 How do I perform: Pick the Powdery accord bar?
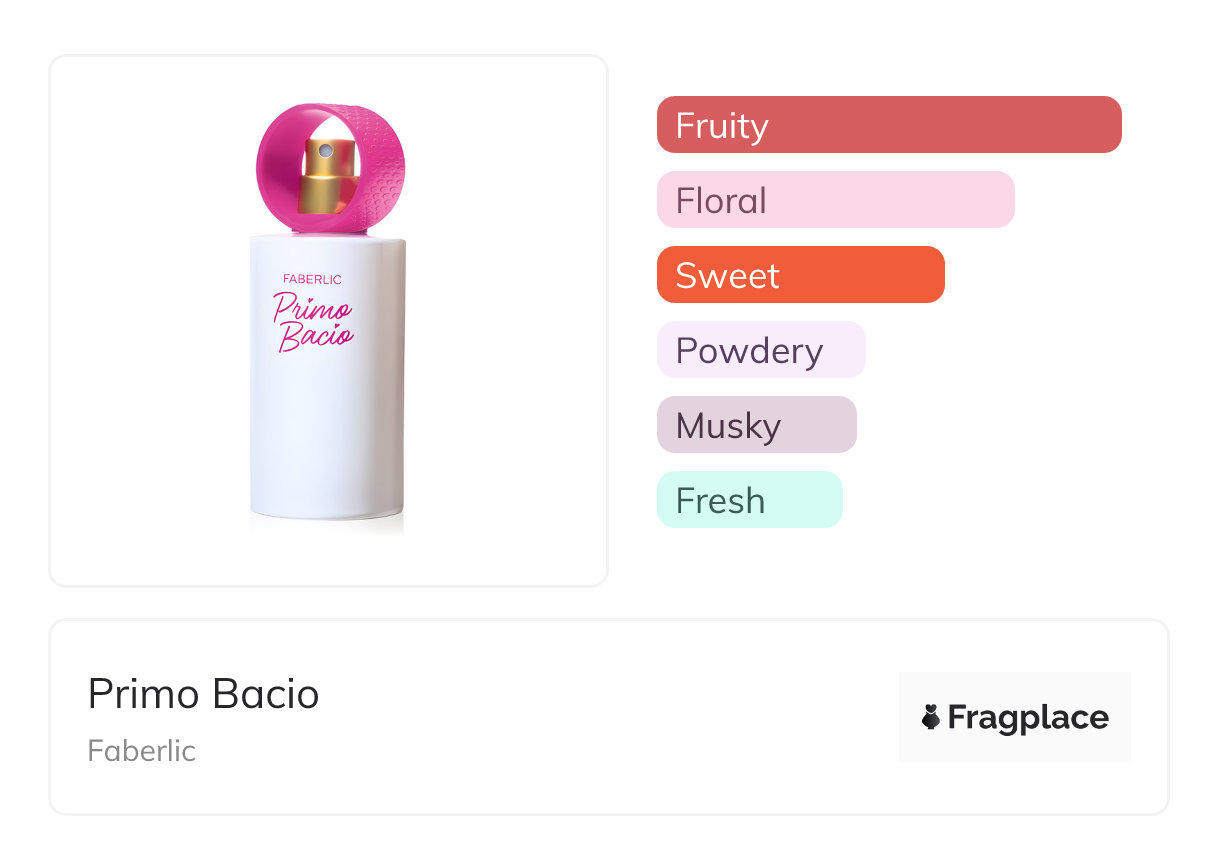tap(760, 350)
